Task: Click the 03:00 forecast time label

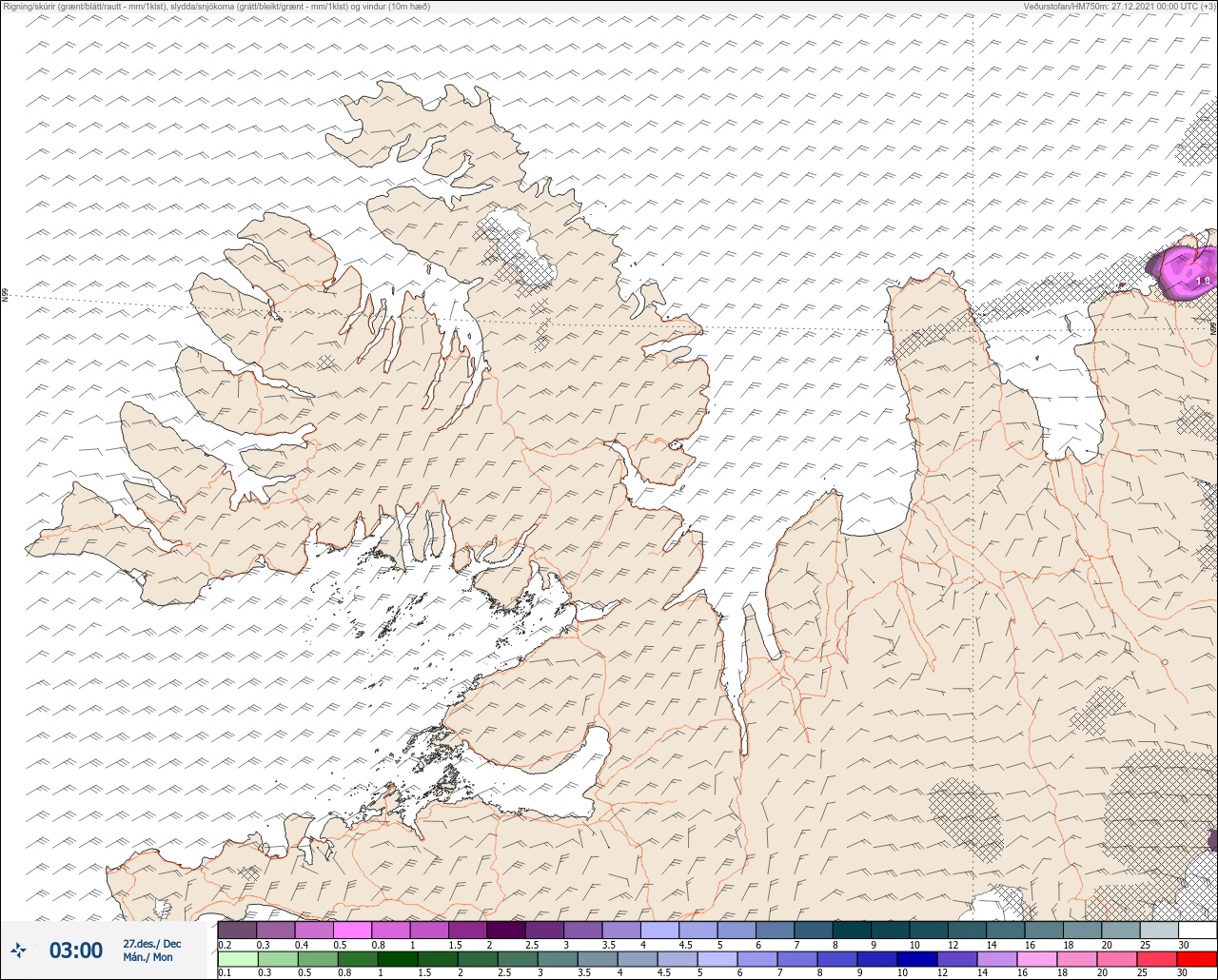Action: pyautogui.click(x=76, y=951)
